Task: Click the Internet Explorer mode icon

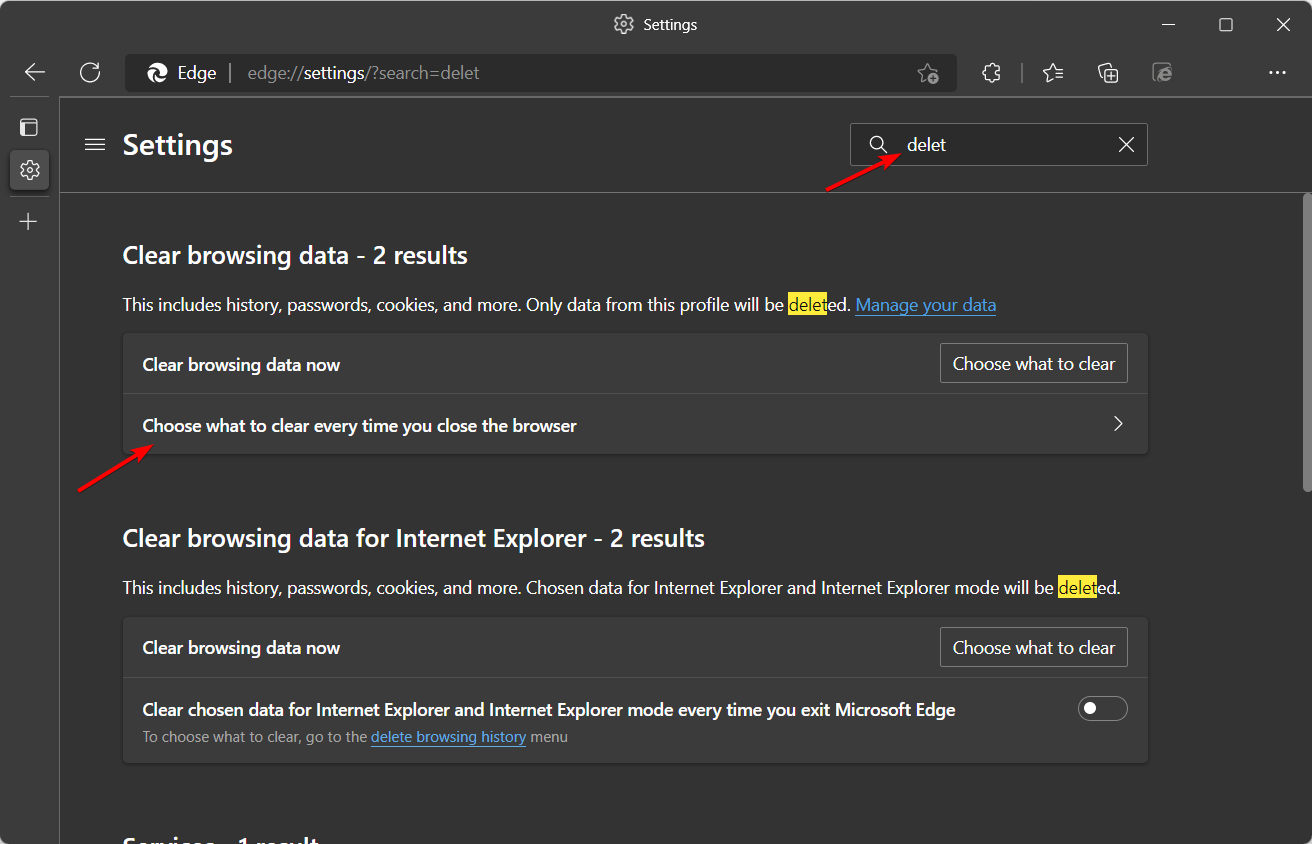Action: tap(1162, 72)
